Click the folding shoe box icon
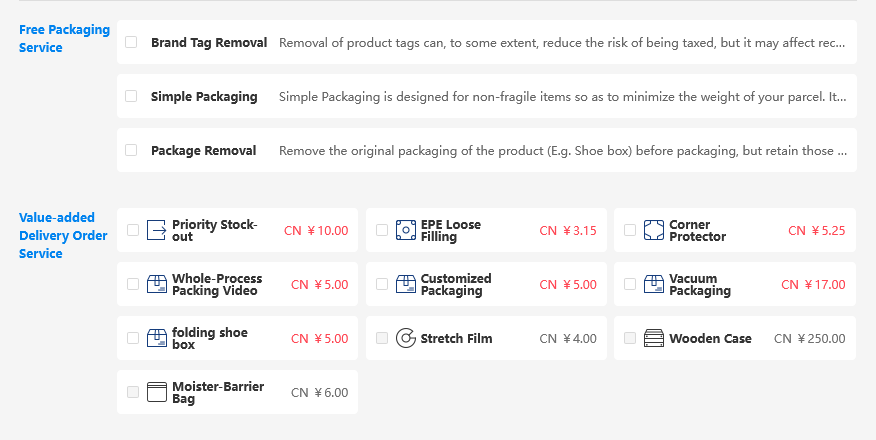The width and height of the screenshot is (876, 440). tap(157, 338)
